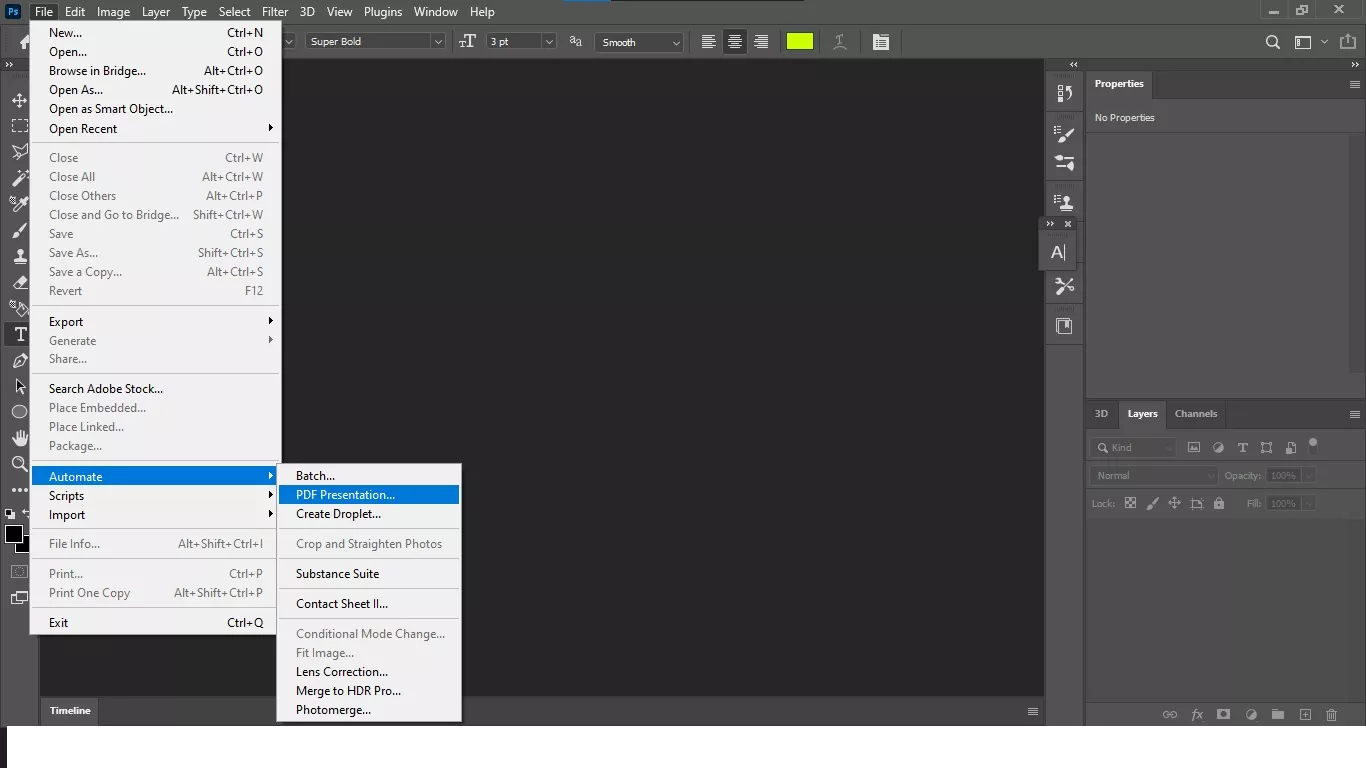Image resolution: width=1366 pixels, height=768 pixels.
Task: Select the Hand tool
Action: pyautogui.click(x=19, y=438)
